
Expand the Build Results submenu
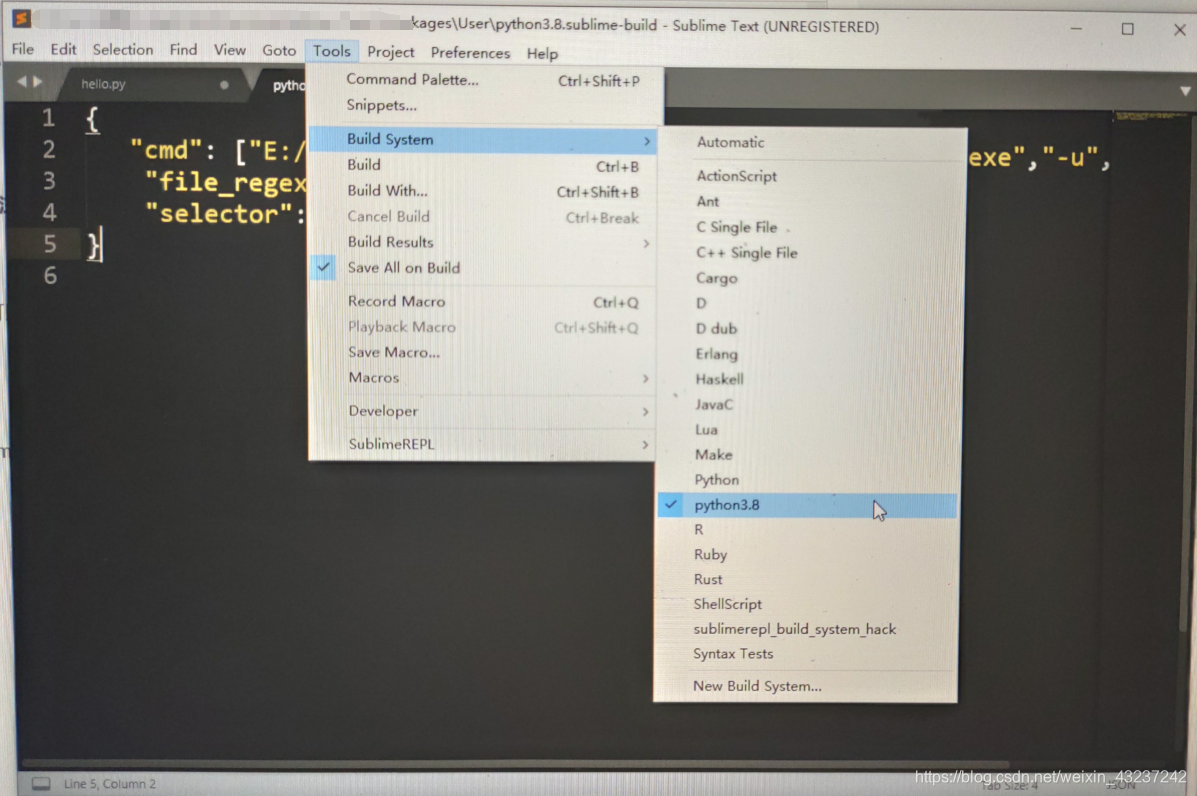390,242
